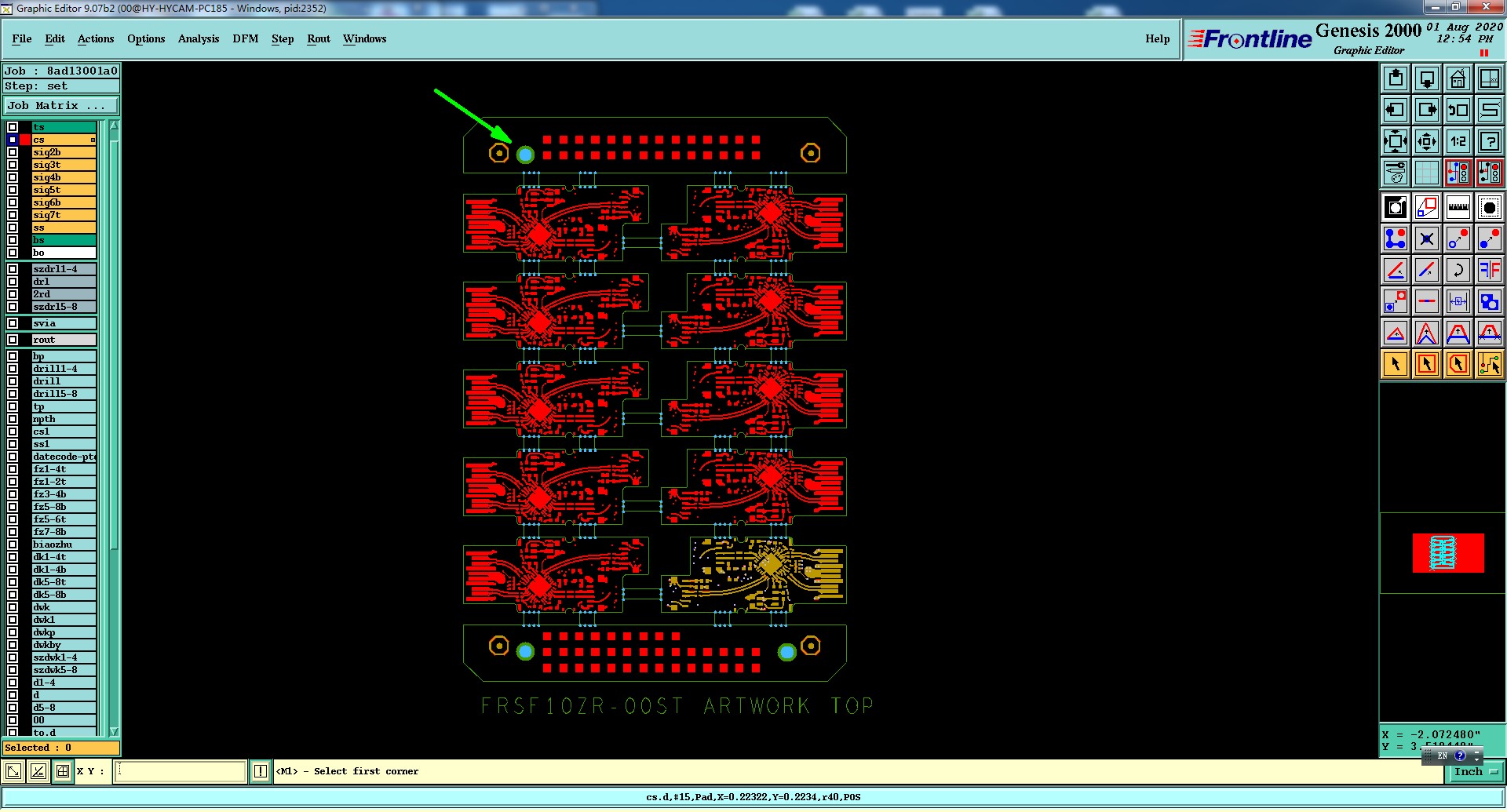
Task: Toggle the grid display icon
Action: click(x=1427, y=173)
